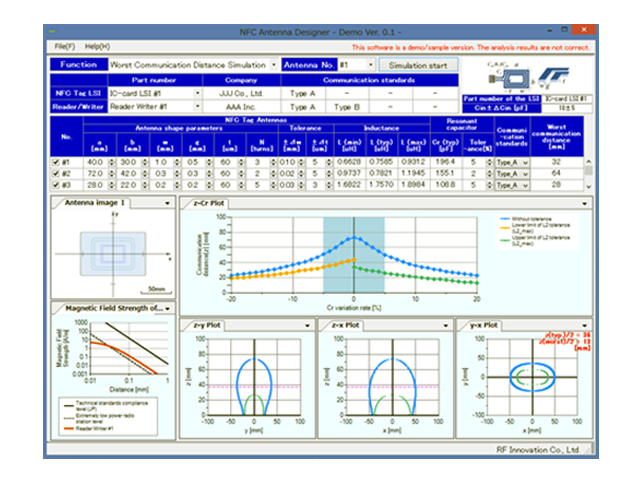The width and height of the screenshot is (640, 480).
Task: Click the application icon in the title bar
Action: point(52,31)
